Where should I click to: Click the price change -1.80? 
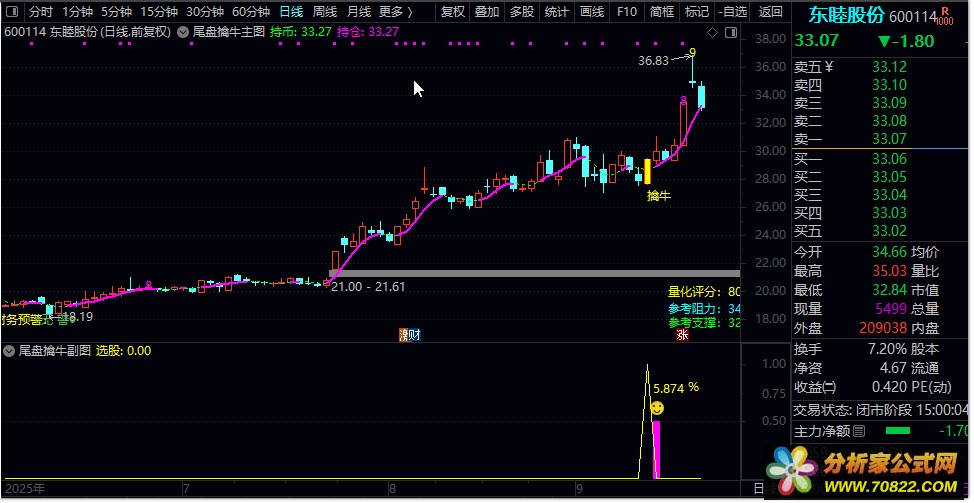coord(907,41)
